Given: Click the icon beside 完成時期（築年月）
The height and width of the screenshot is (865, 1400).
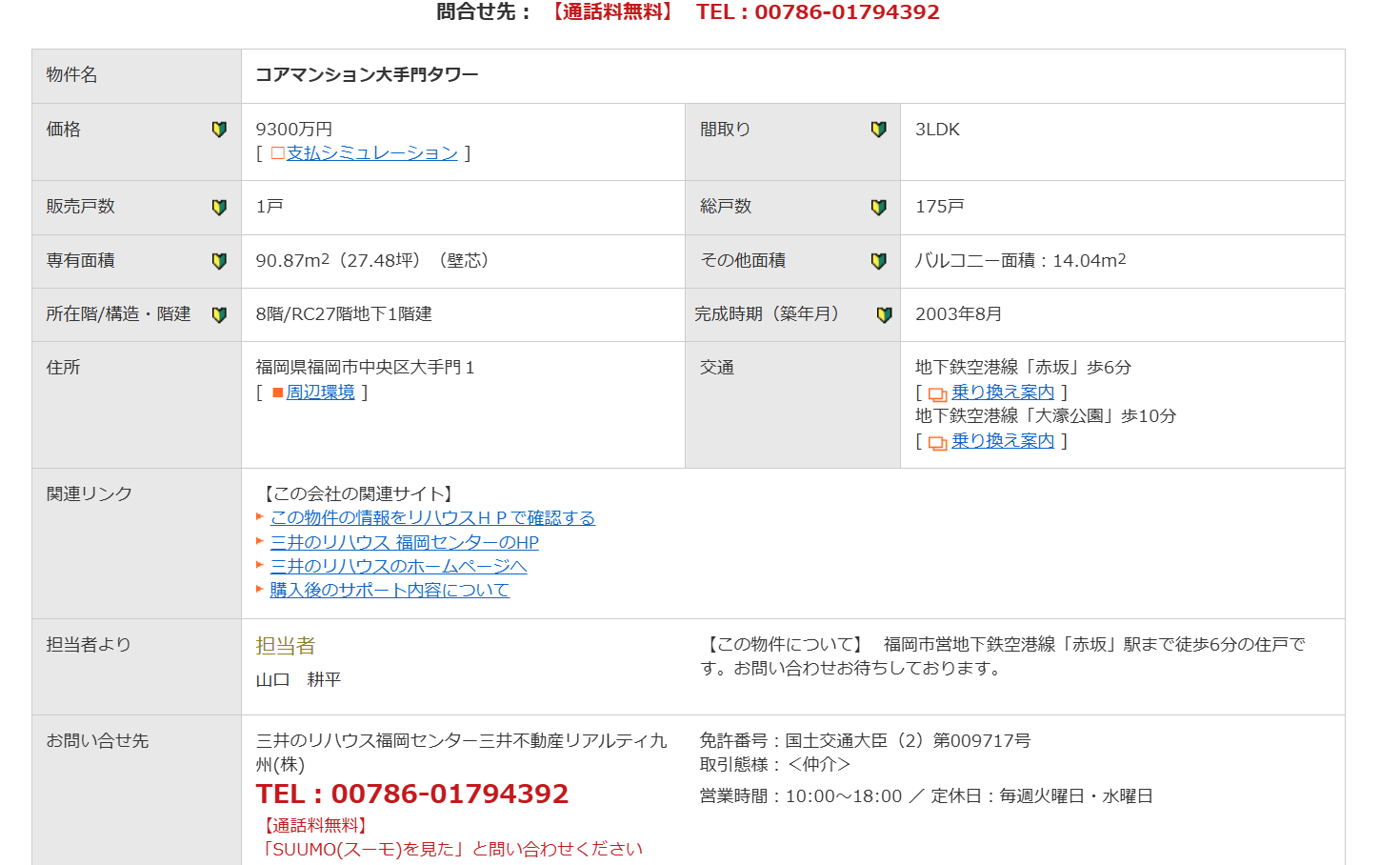Looking at the screenshot, I should coord(884,314).
